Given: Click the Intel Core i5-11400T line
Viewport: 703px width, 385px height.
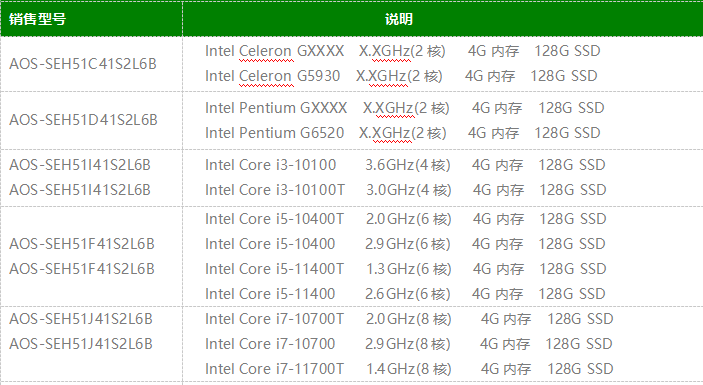Looking at the screenshot, I should (x=406, y=269).
